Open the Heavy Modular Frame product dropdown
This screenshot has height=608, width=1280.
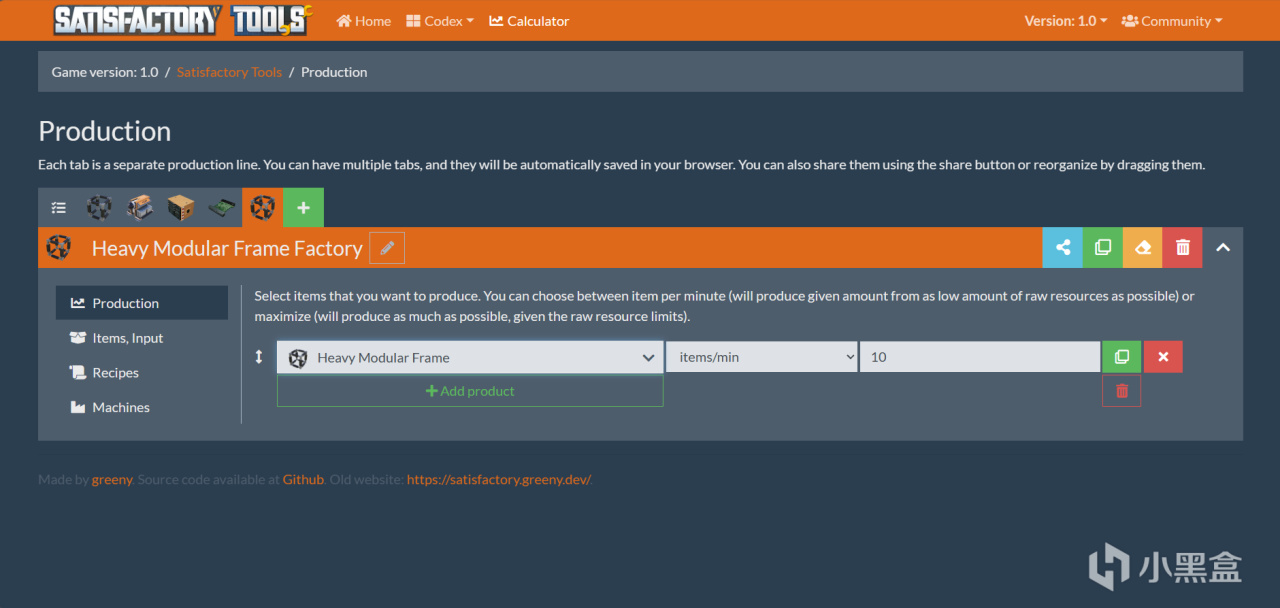(x=470, y=357)
